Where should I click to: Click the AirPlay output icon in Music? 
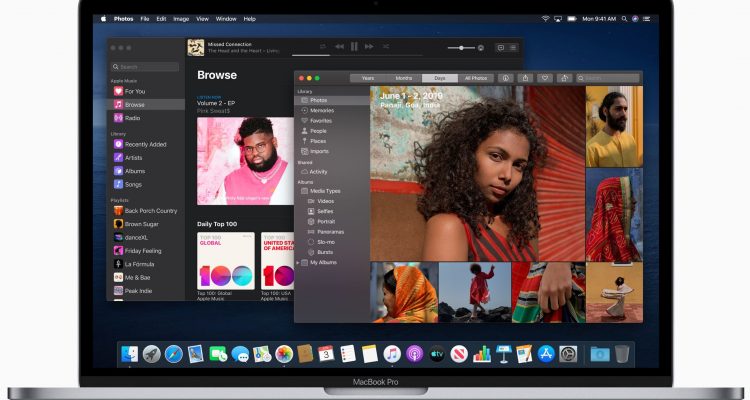481,48
